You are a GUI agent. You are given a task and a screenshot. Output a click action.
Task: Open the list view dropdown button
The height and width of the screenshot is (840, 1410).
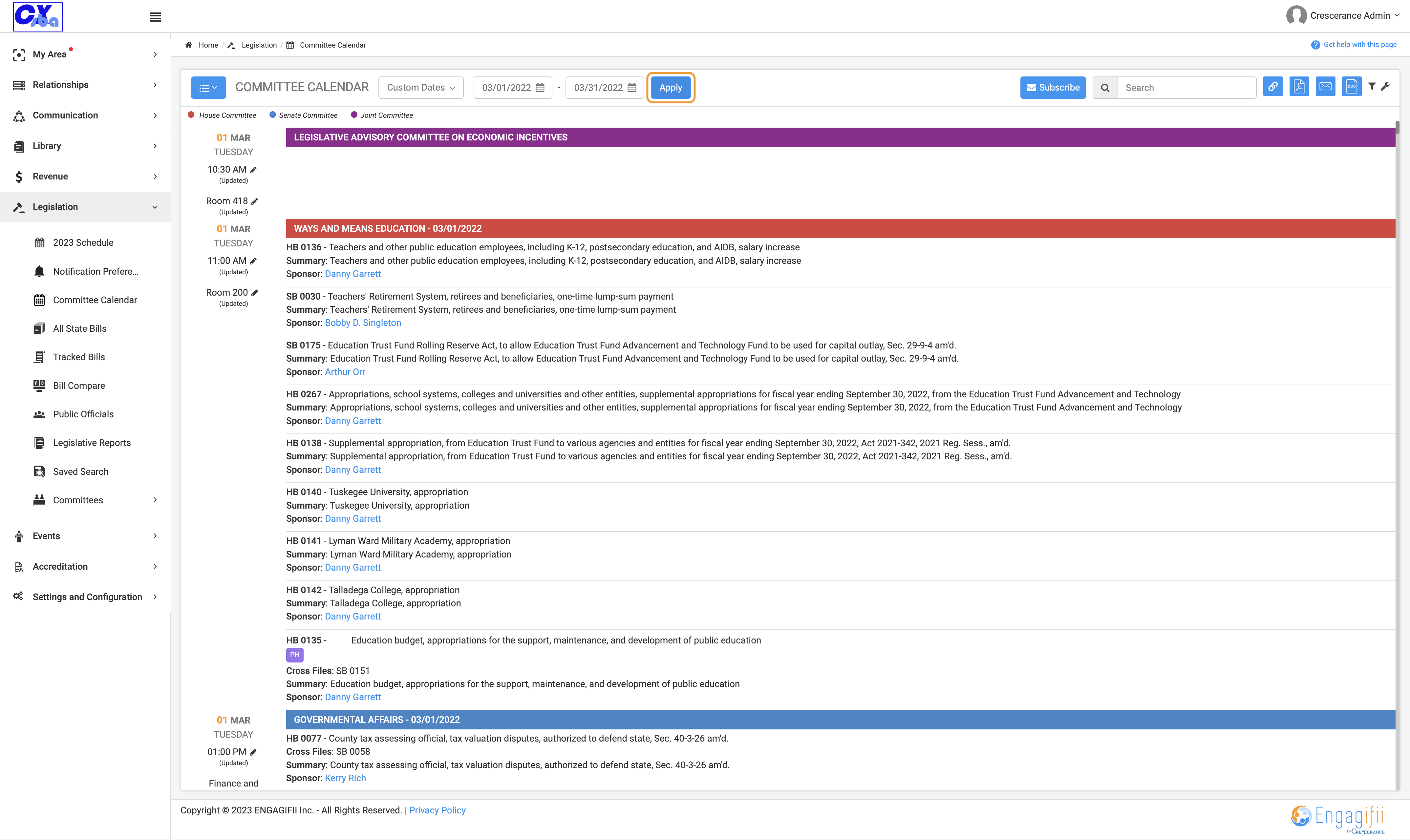[208, 88]
